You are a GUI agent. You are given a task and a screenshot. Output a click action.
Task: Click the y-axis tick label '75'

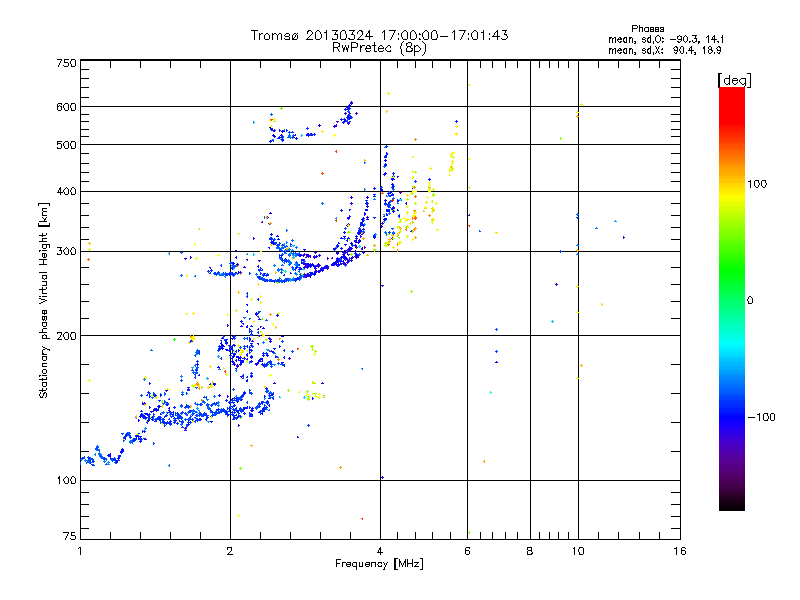pyautogui.click(x=70, y=536)
